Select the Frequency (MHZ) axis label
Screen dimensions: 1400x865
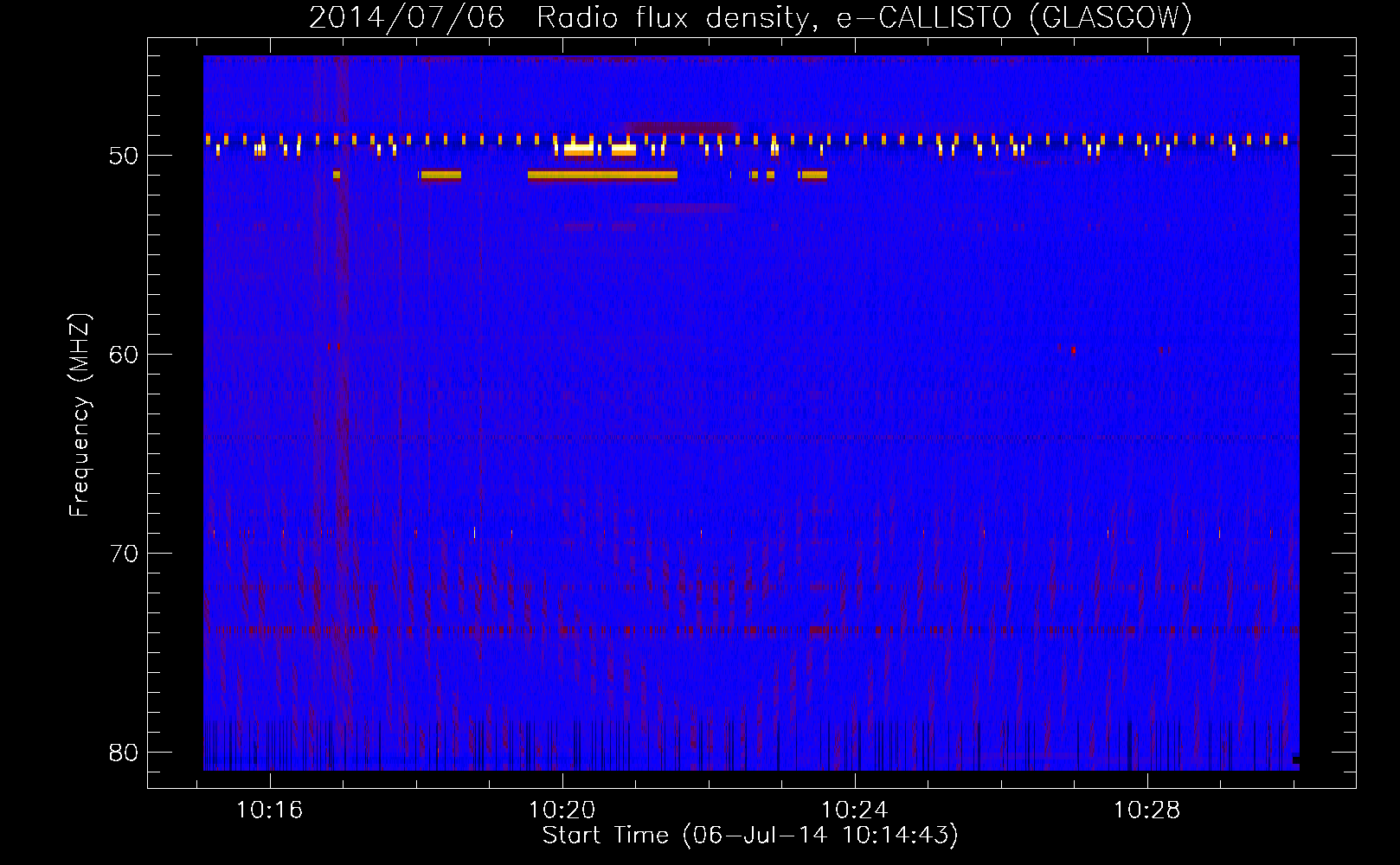(80, 415)
